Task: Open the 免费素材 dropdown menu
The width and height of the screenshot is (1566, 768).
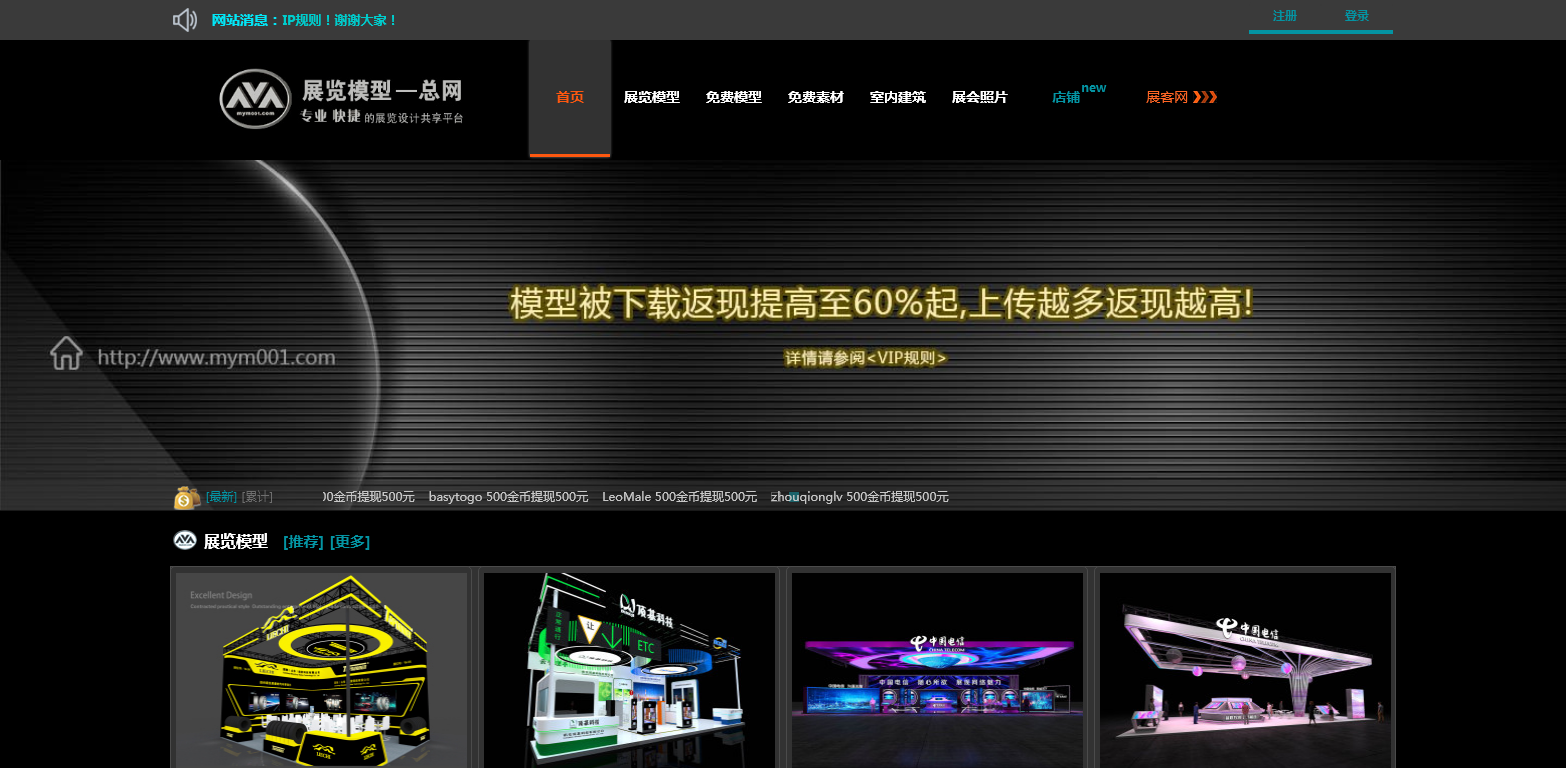Action: click(x=815, y=97)
